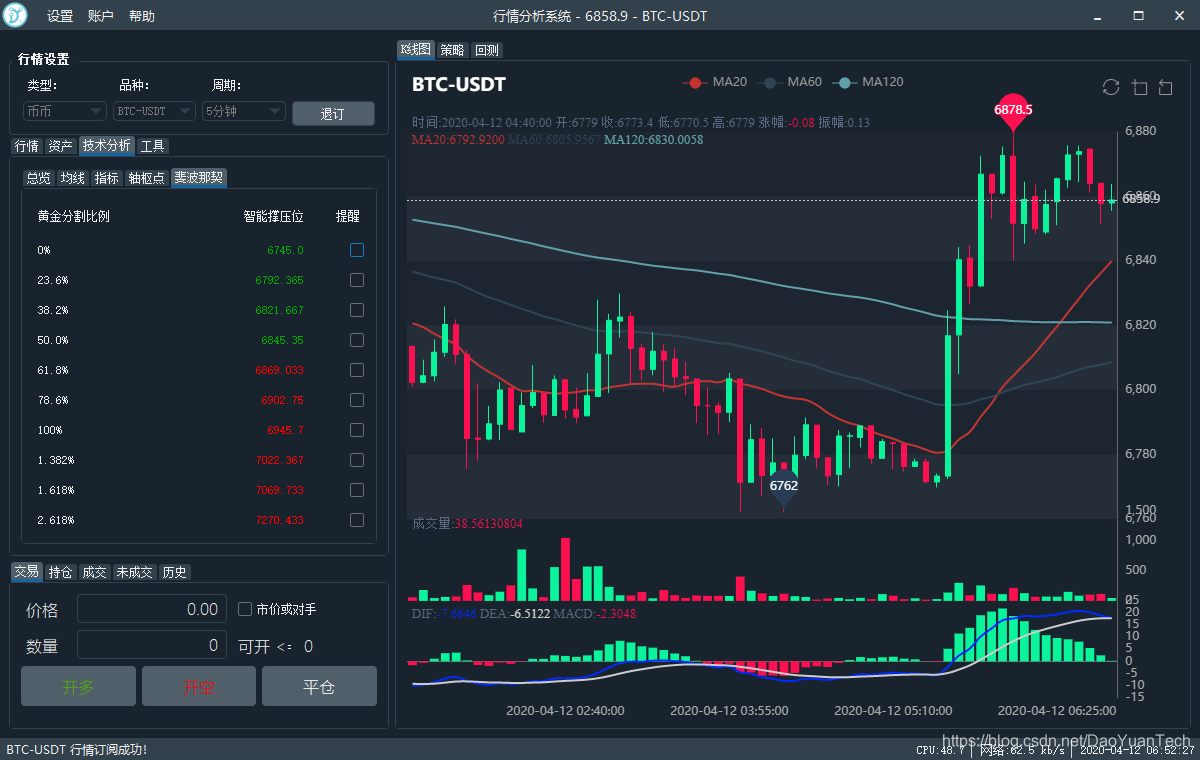Click the 行情订阅成功 status bar message
The image size is (1200, 760).
point(77,750)
